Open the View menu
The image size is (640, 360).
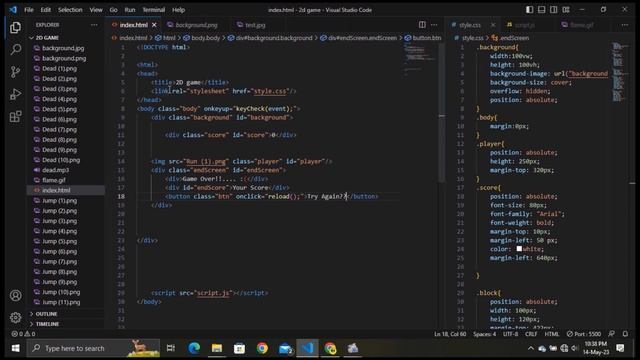pos(96,9)
